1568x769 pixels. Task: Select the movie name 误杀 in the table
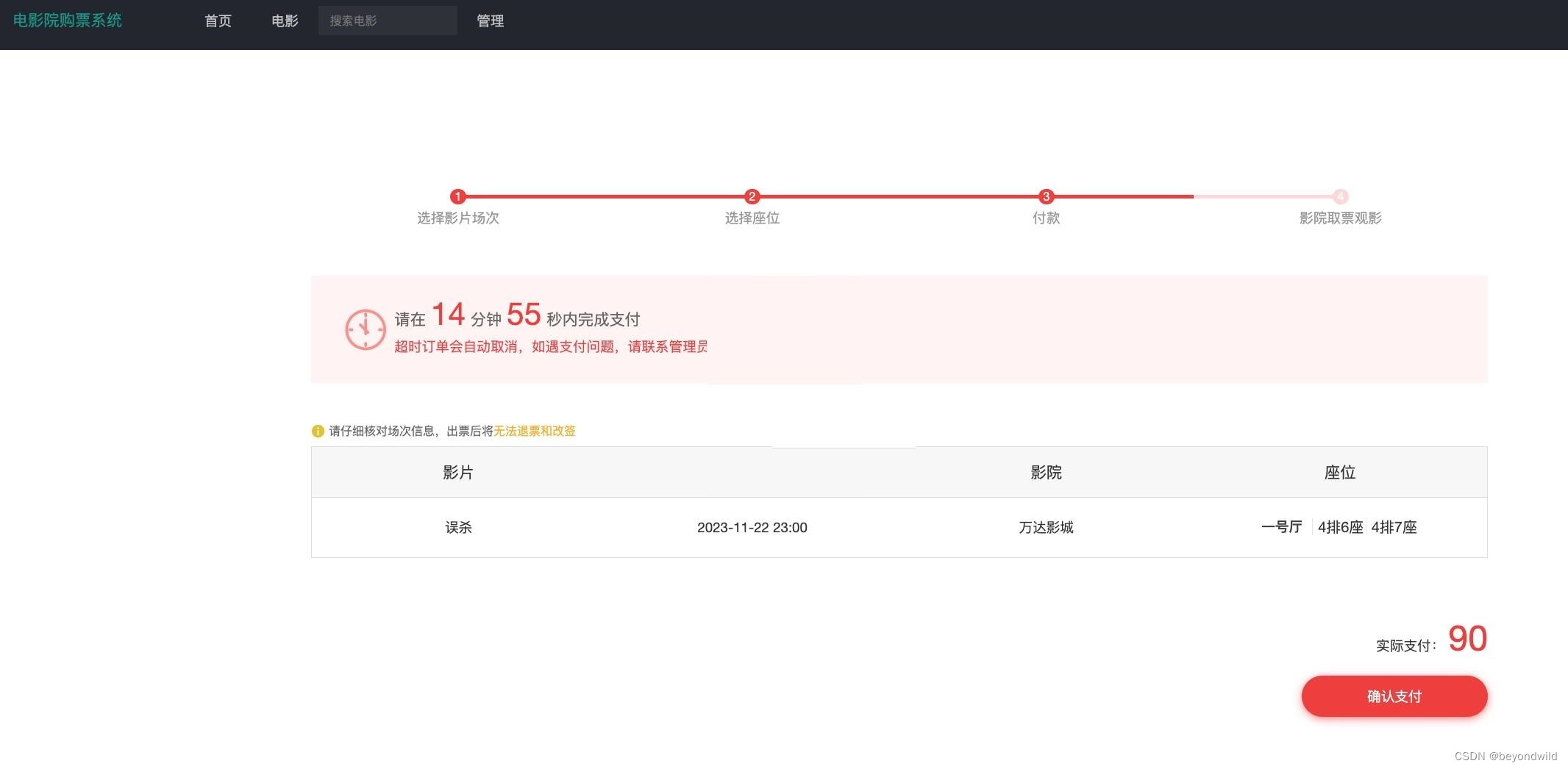tap(457, 527)
